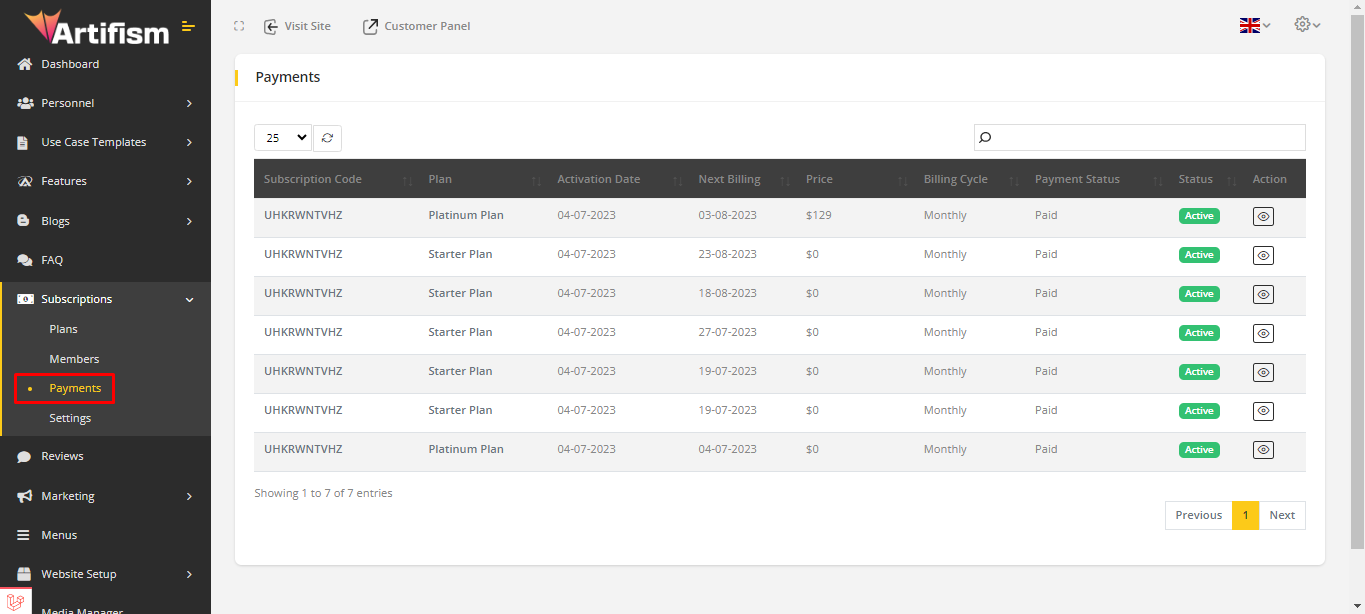Click the Reviews chat bubble icon
The image size is (1365, 614).
pos(25,456)
